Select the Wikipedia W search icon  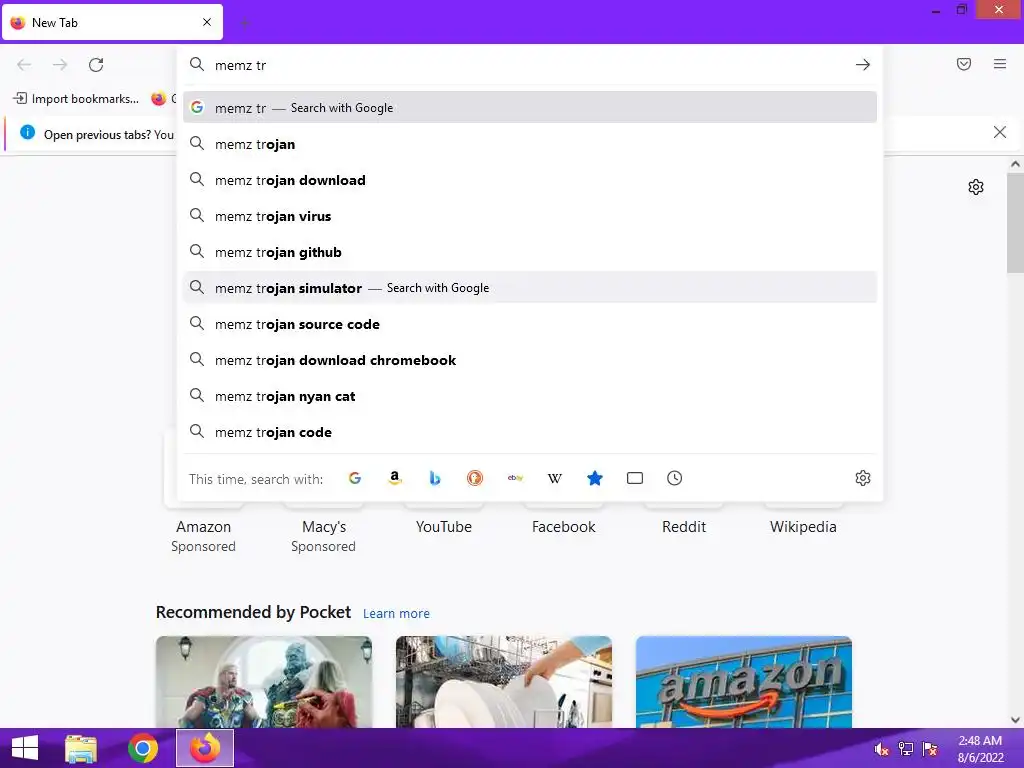pos(554,478)
